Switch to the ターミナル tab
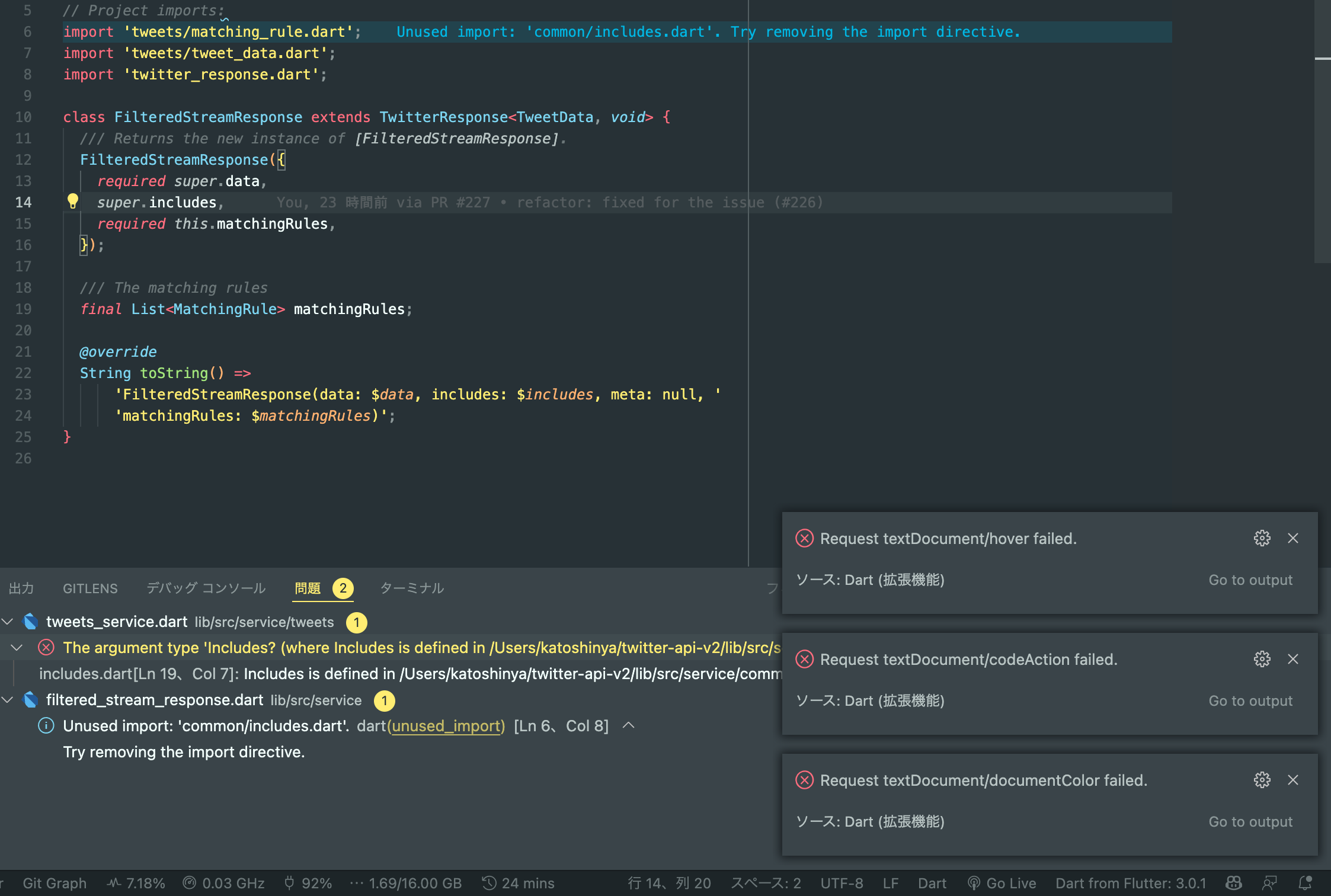 point(411,588)
